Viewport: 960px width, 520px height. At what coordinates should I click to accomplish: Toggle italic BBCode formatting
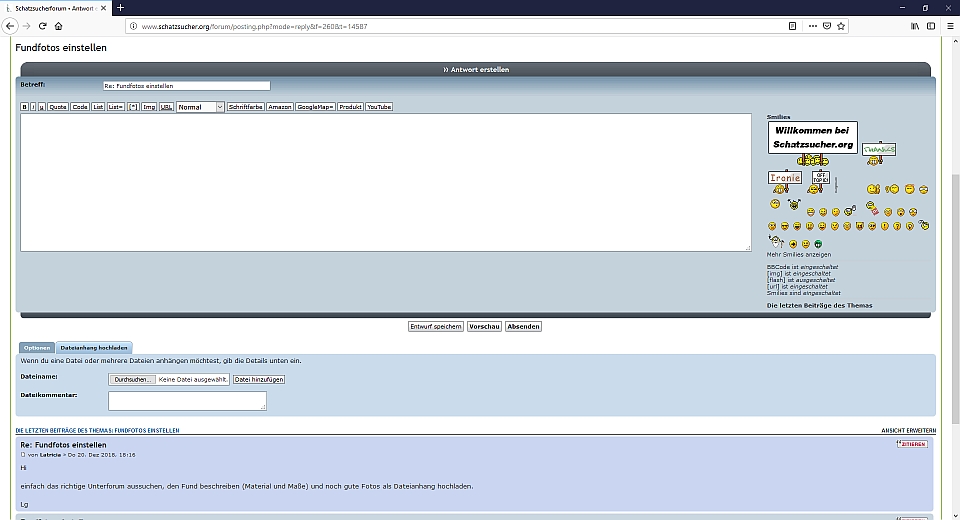coord(33,107)
